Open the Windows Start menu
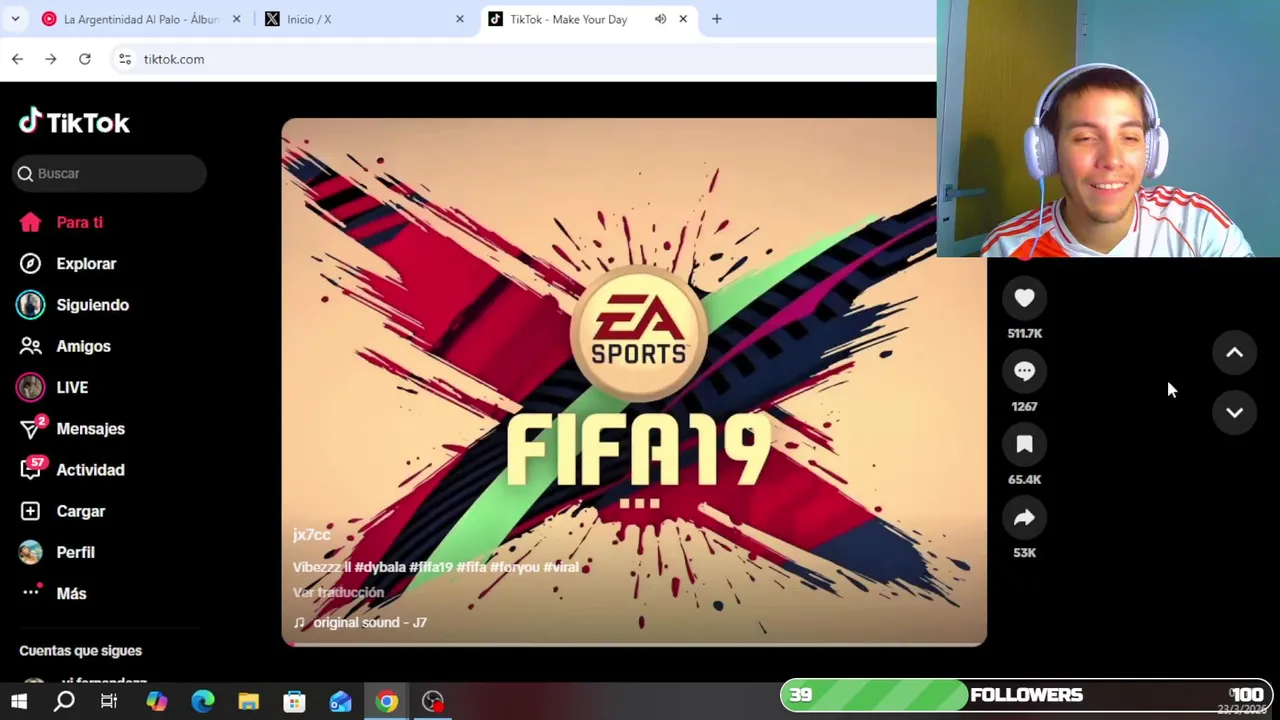The width and height of the screenshot is (1280, 720). tap(19, 701)
